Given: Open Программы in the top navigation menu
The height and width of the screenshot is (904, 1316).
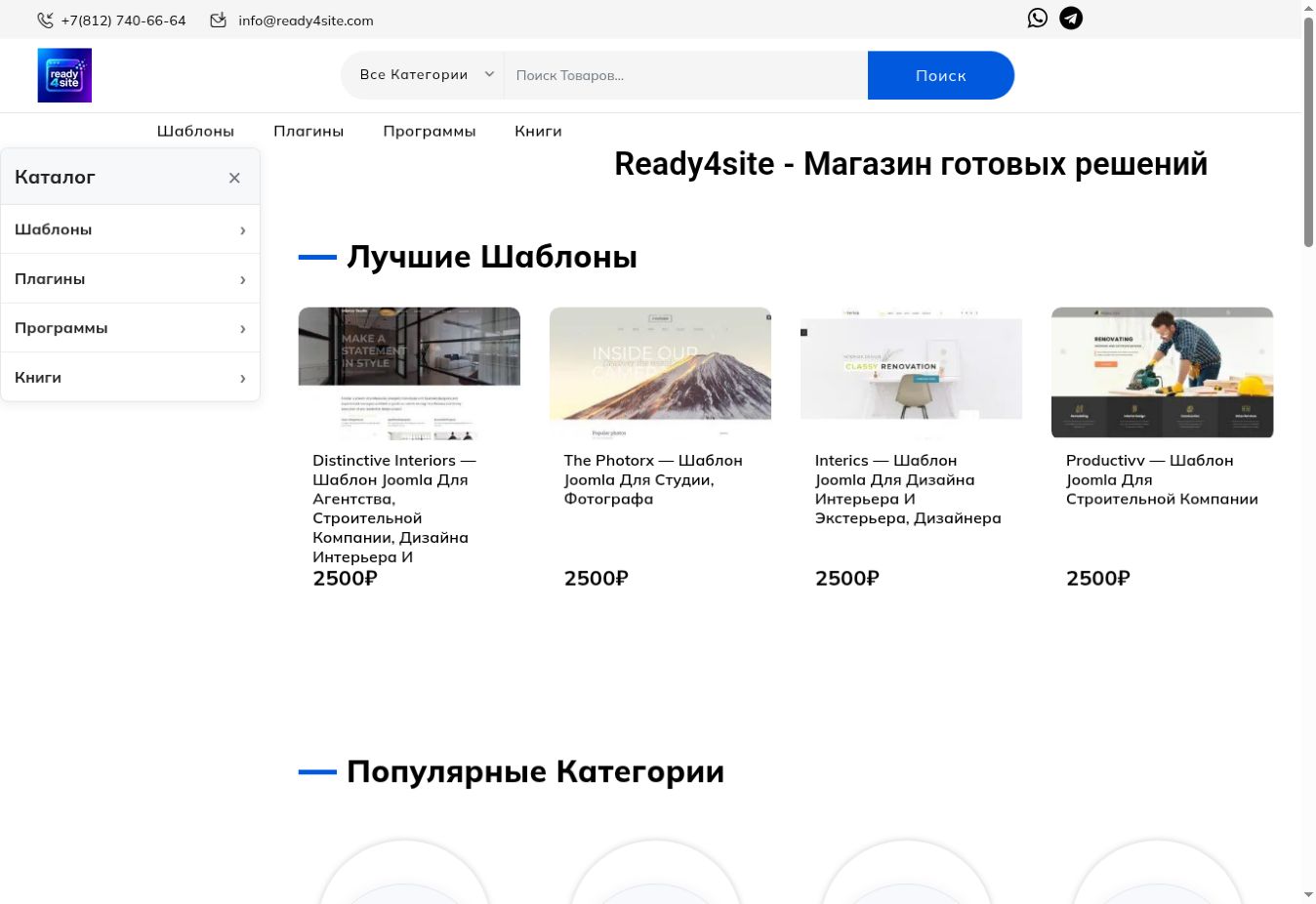Looking at the screenshot, I should [x=430, y=131].
